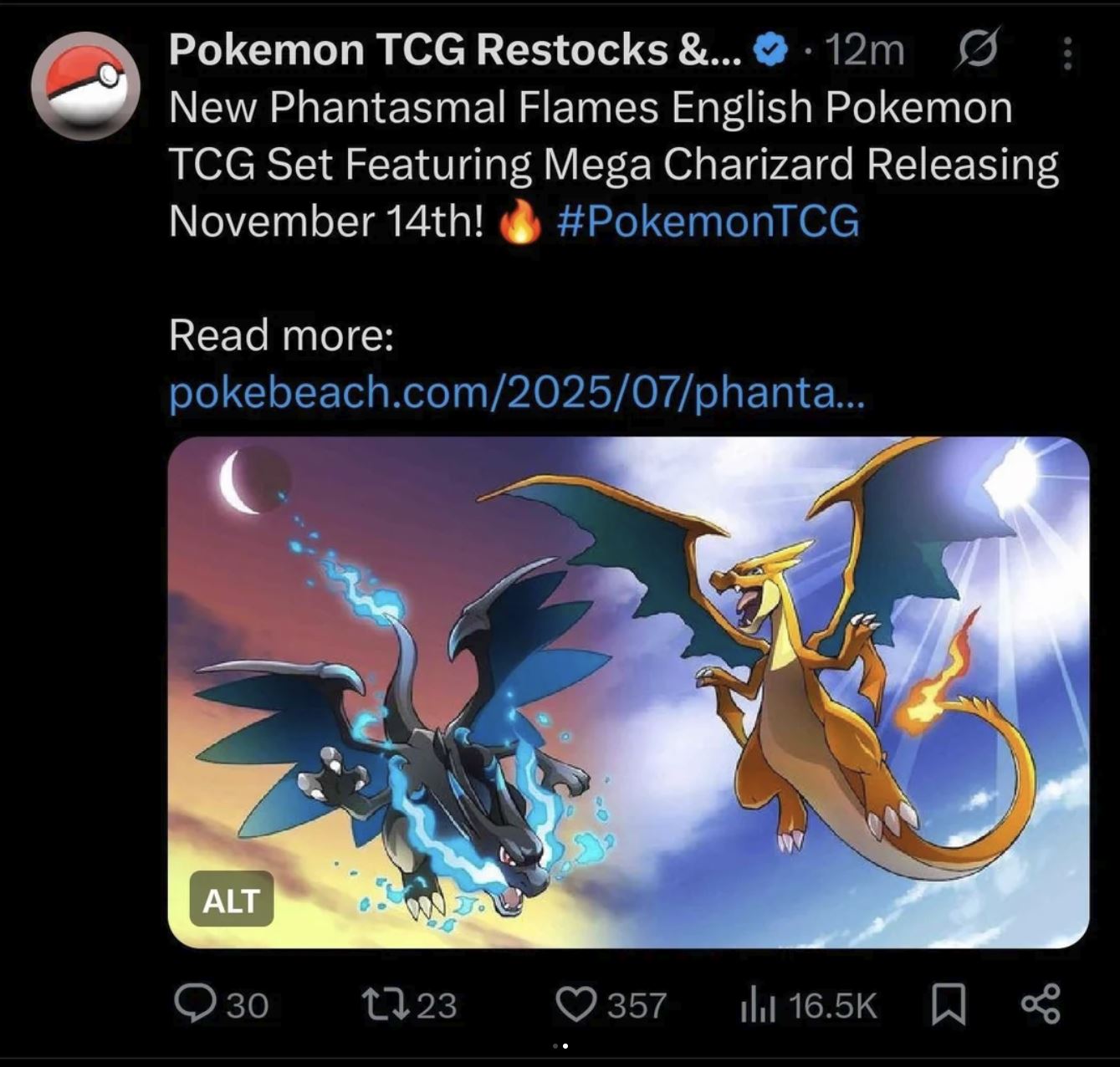Click the Grok slashed-circle icon

976,49
